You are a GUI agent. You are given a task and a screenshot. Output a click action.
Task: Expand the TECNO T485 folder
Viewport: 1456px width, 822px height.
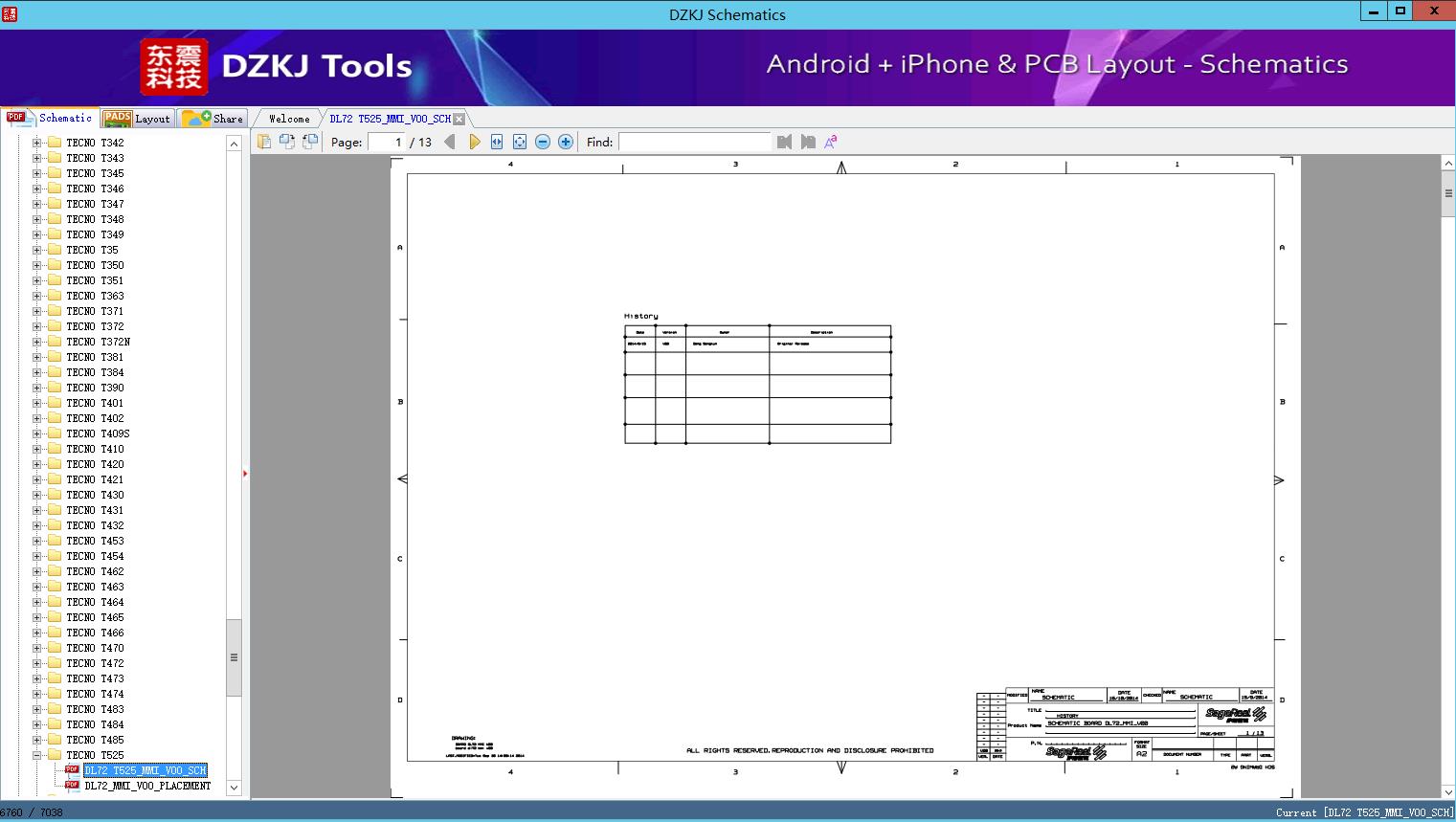tap(34, 739)
